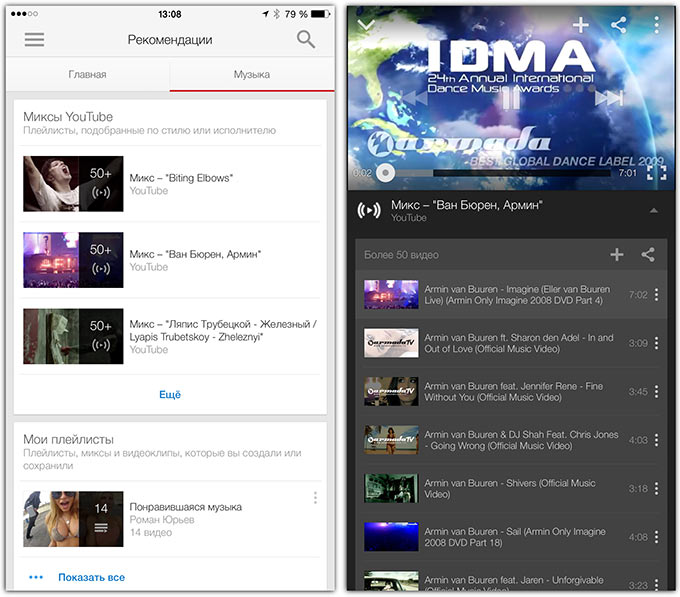Tap the Ещё link under mixes
680x597 pixels.
coord(170,395)
